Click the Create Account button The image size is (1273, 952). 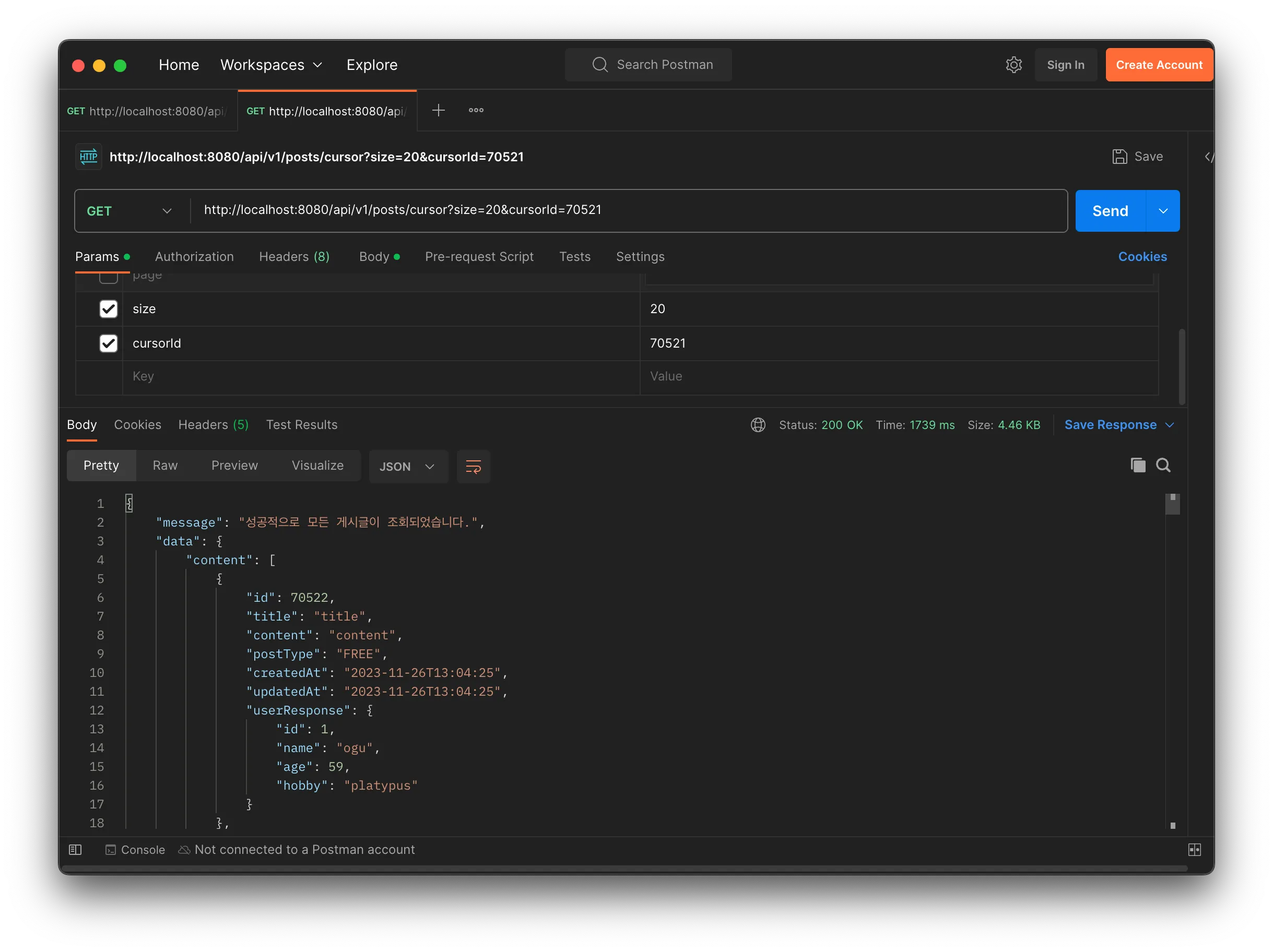1159,64
